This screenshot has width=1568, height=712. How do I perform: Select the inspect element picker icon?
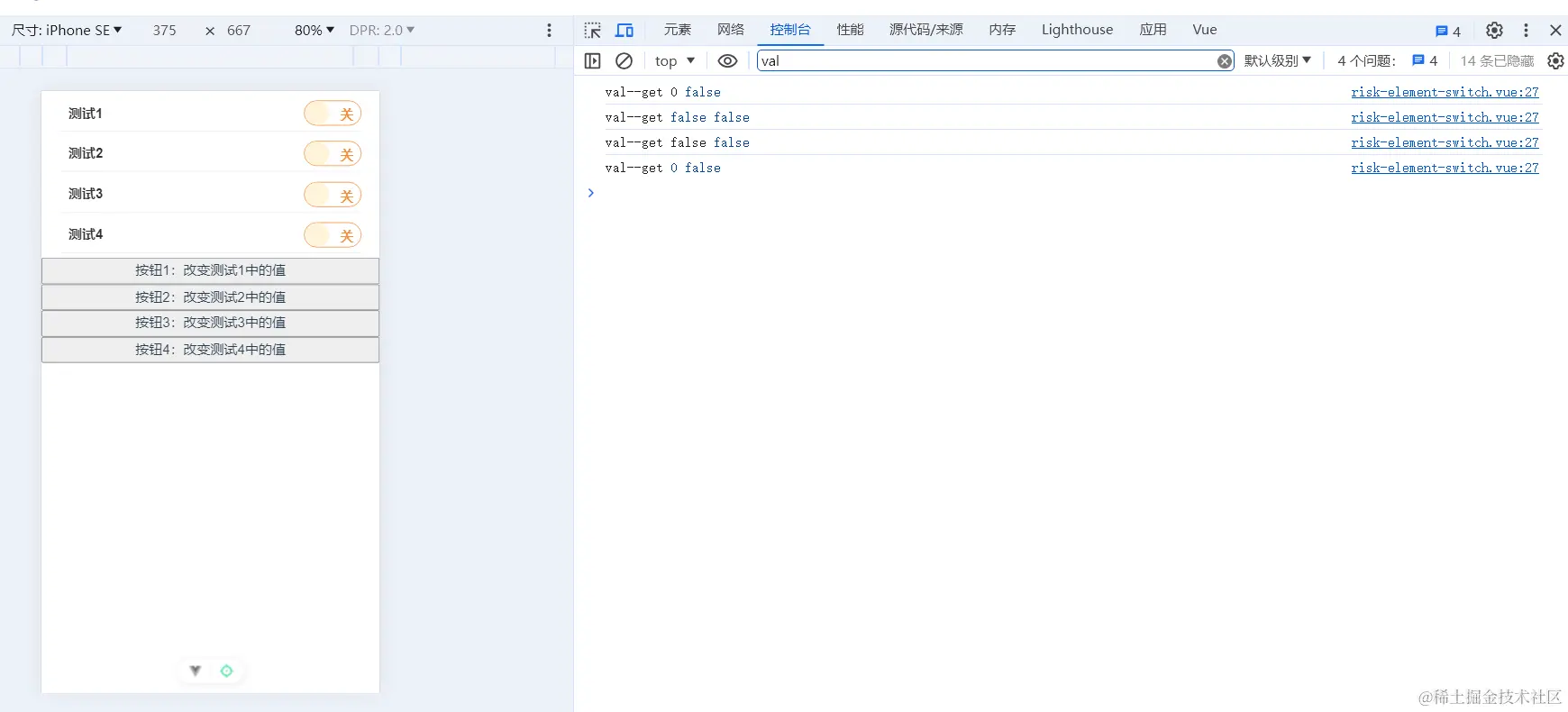tap(592, 31)
